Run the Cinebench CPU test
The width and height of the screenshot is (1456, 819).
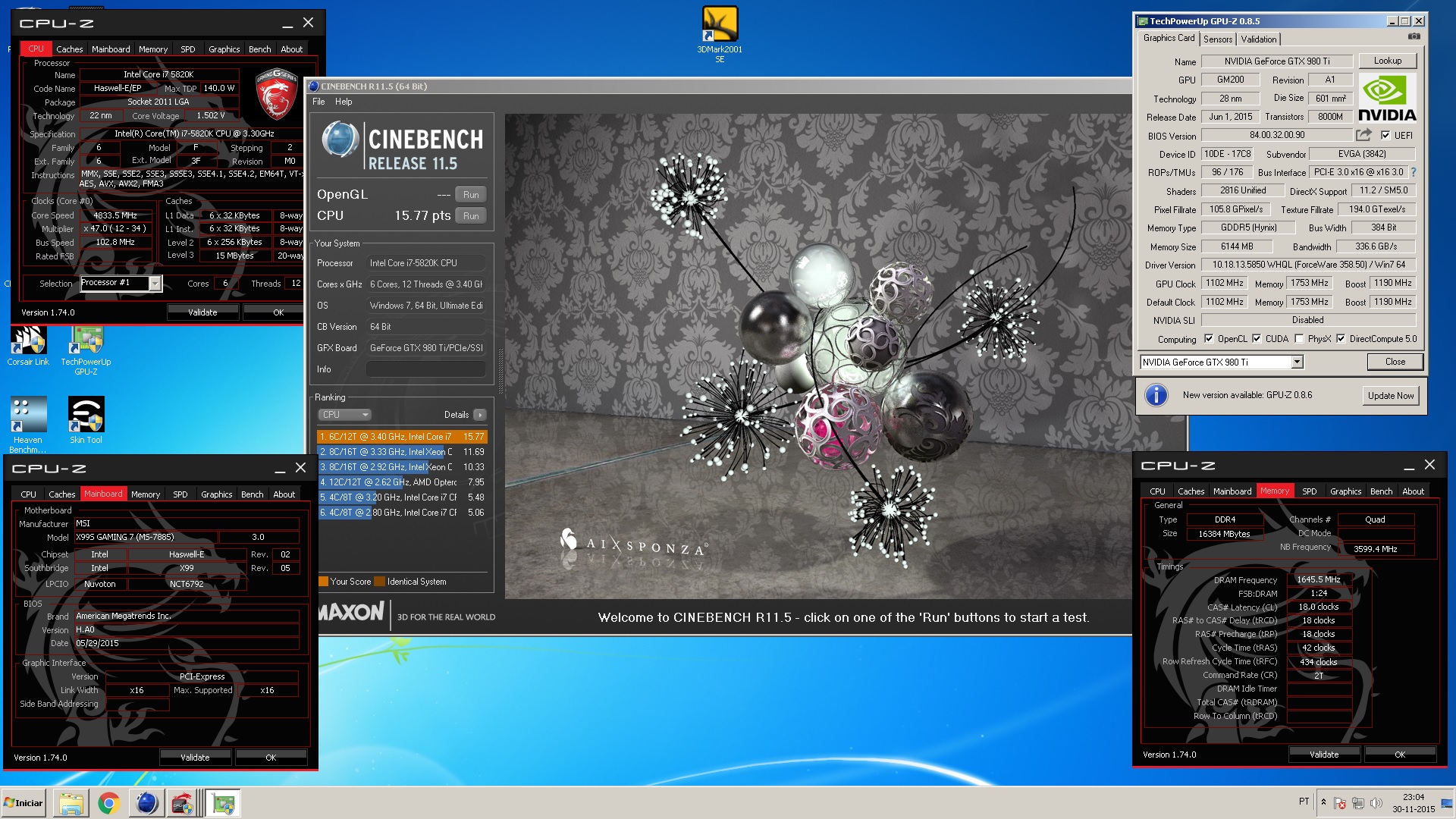coord(471,216)
